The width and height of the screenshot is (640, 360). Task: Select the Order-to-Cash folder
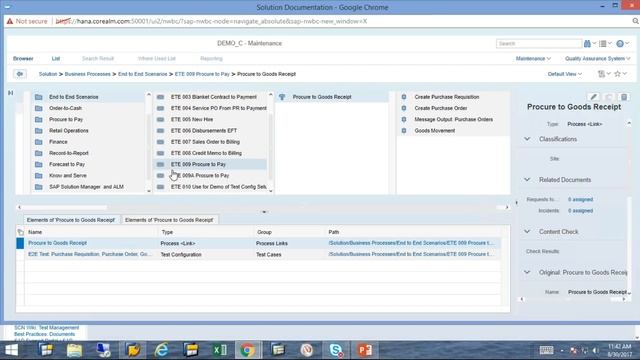tap(65, 108)
